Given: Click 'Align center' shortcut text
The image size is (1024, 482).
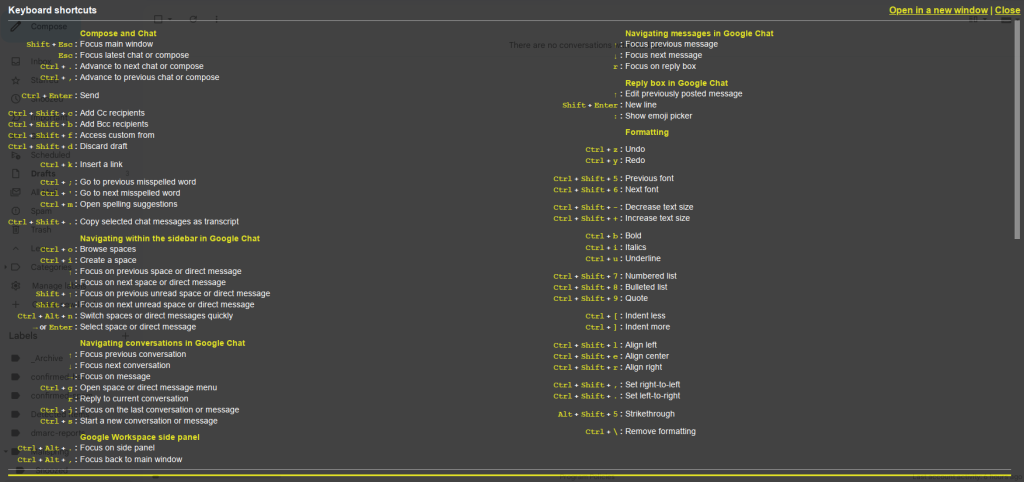Looking at the screenshot, I should pyautogui.click(x=647, y=356).
